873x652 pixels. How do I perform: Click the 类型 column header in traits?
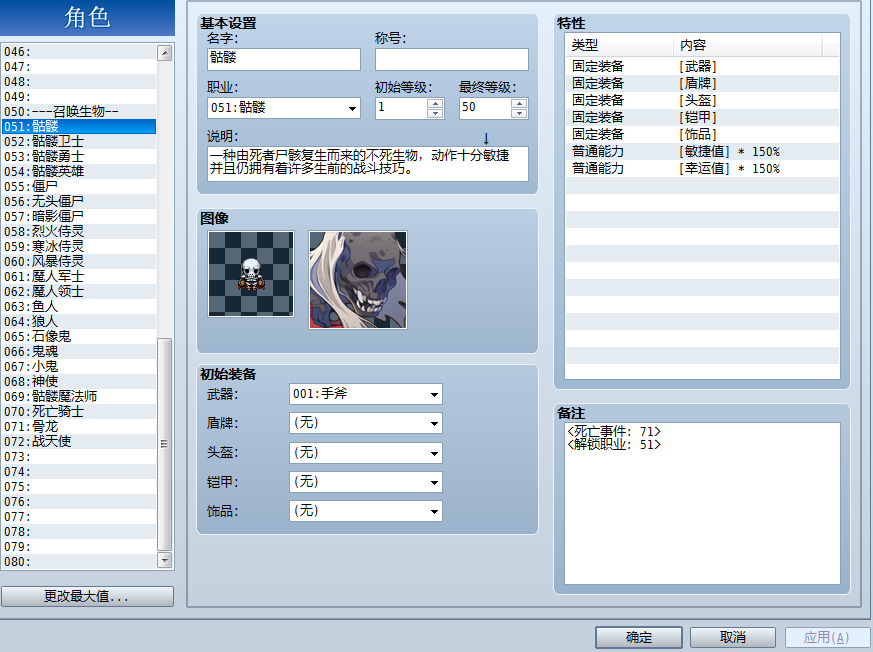click(620, 45)
